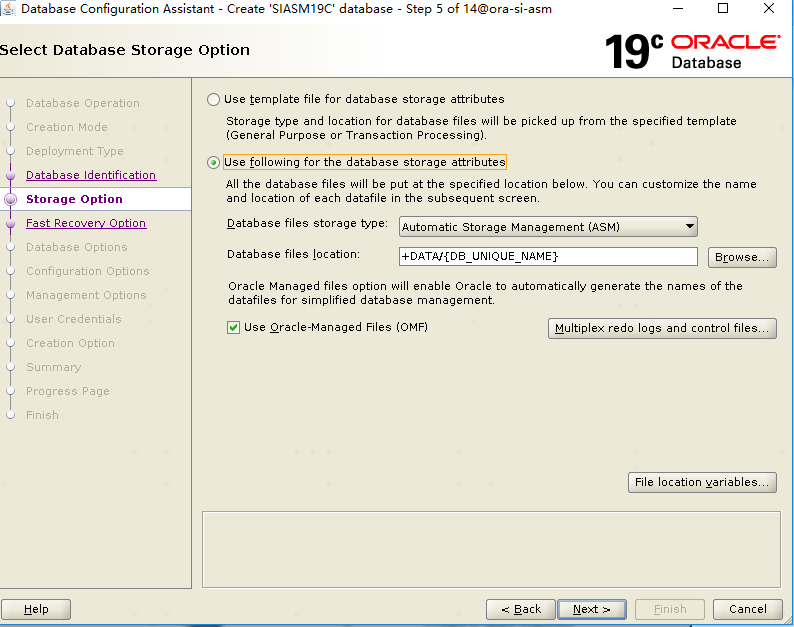This screenshot has width=794, height=627.
Task: Click Database Identification step bullet icon
Action: tap(11, 176)
